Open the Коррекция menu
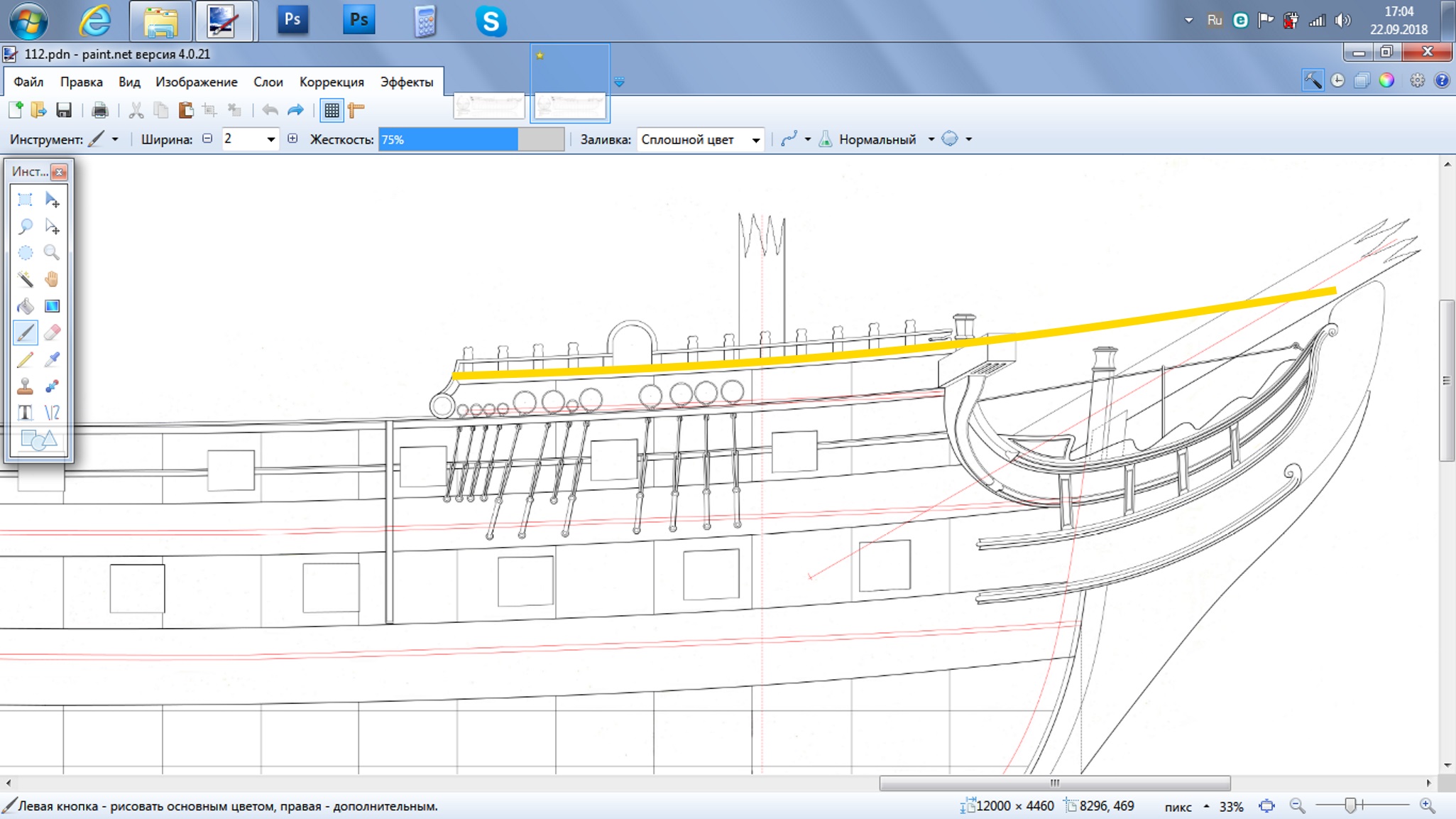 click(x=332, y=82)
